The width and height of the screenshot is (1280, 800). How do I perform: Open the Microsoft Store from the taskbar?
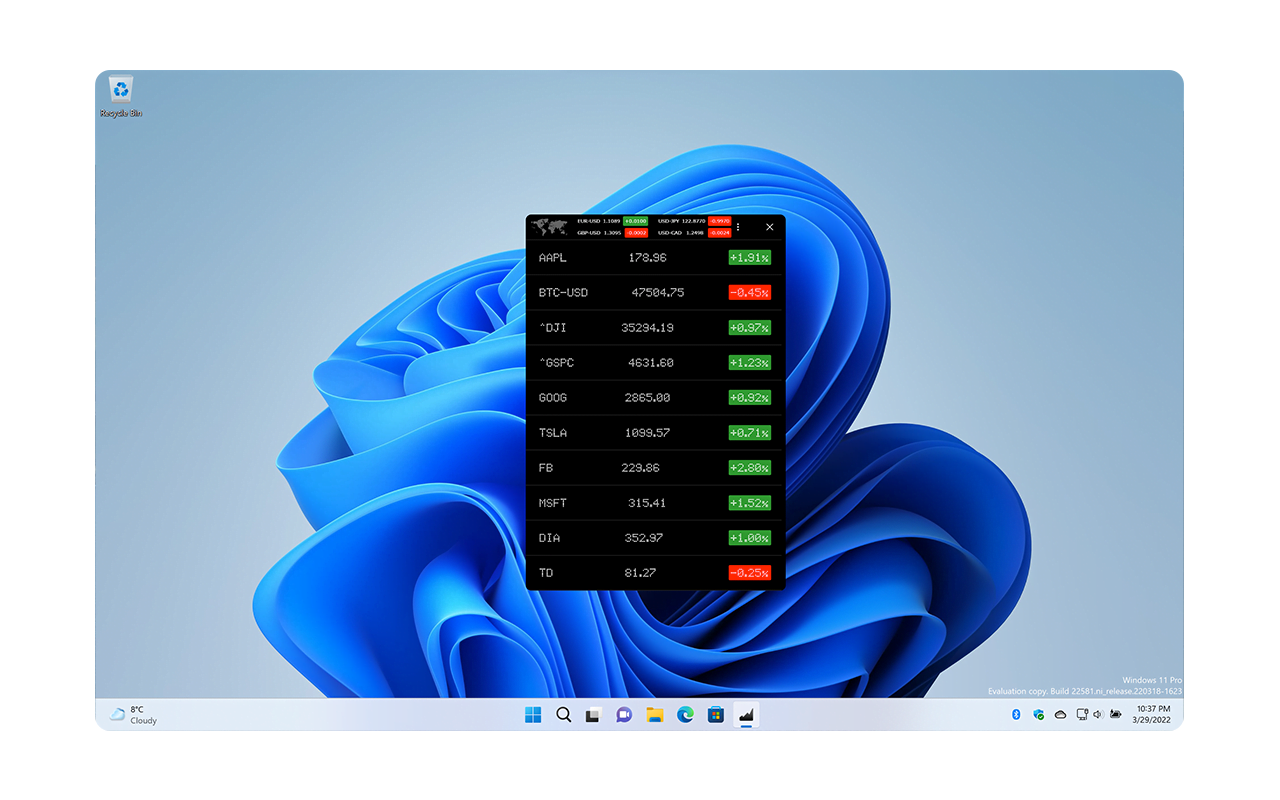pyautogui.click(x=715, y=714)
